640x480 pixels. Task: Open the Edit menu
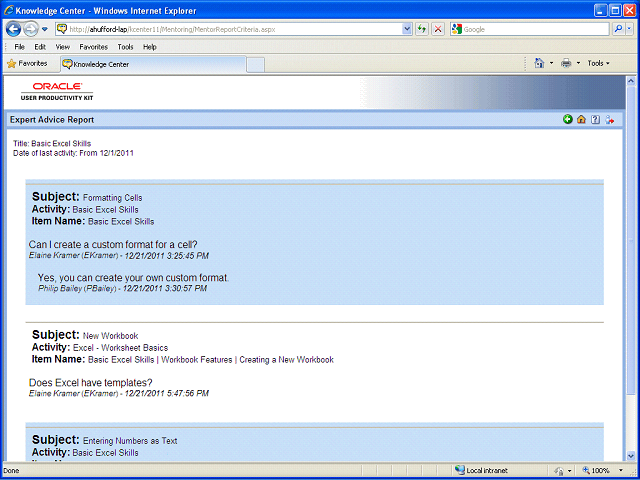(x=40, y=47)
